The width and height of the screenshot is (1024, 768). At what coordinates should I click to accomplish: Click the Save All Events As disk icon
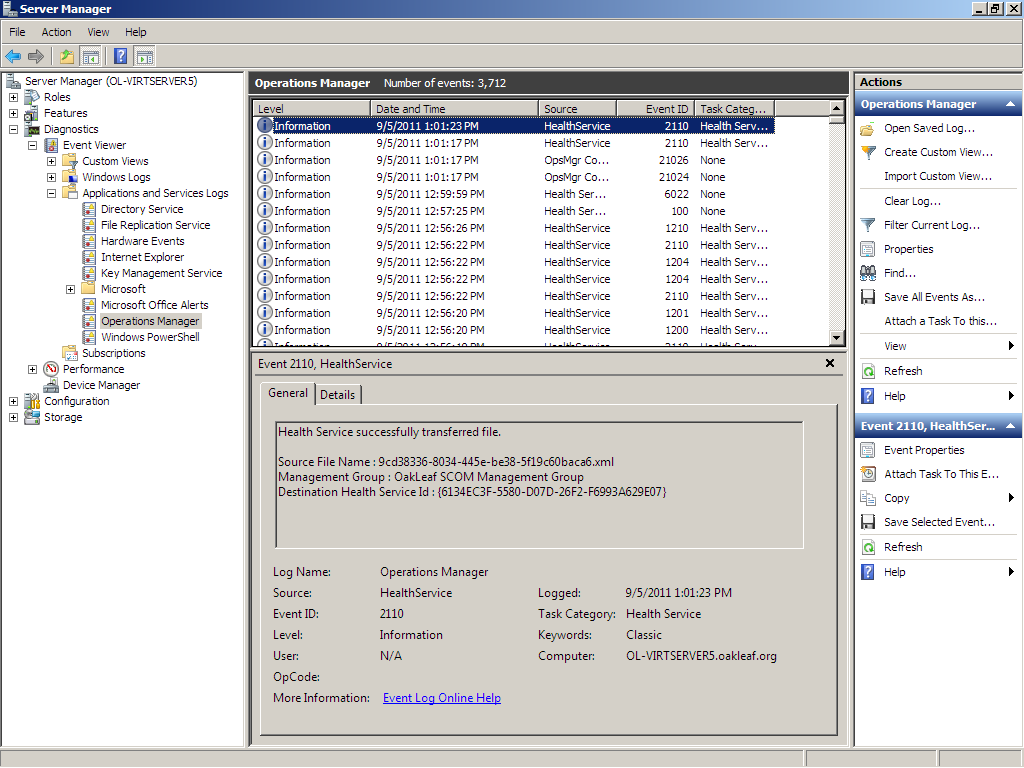[868, 297]
